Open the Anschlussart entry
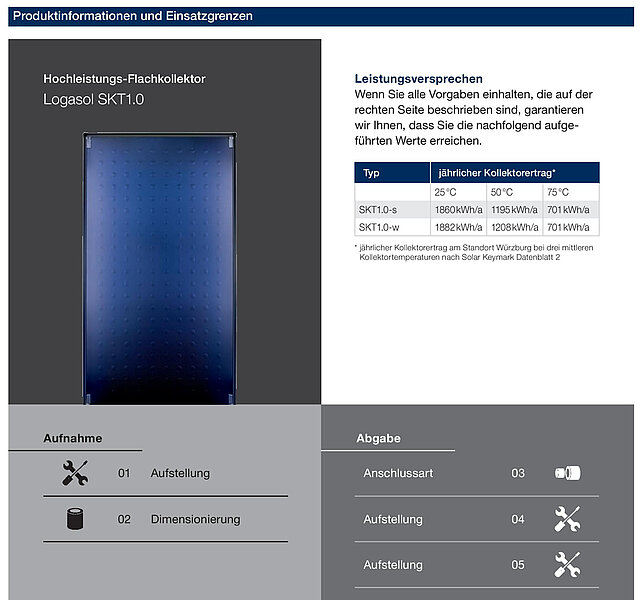This screenshot has width=644, height=600. tap(398, 473)
